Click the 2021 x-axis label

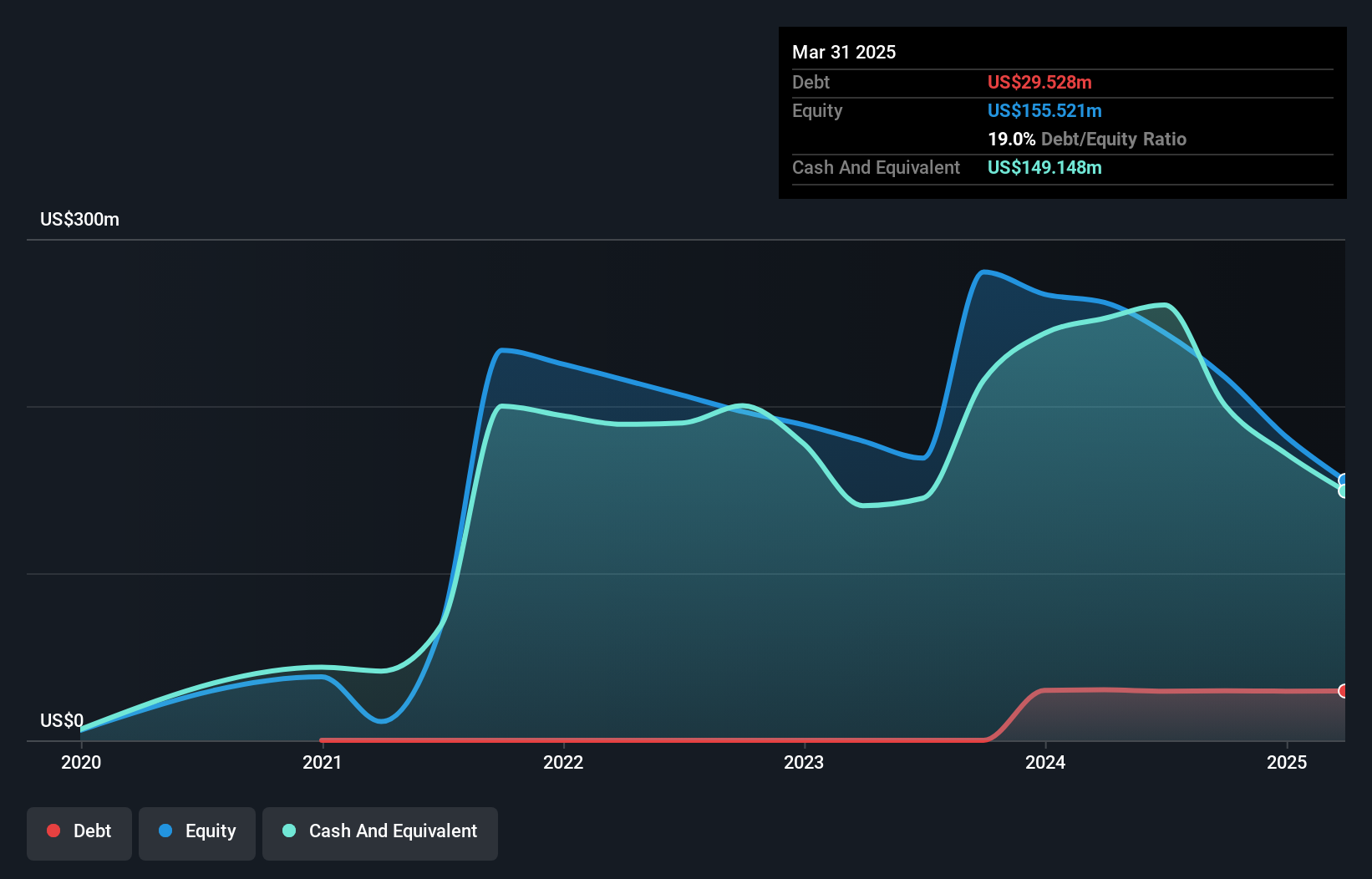(323, 762)
